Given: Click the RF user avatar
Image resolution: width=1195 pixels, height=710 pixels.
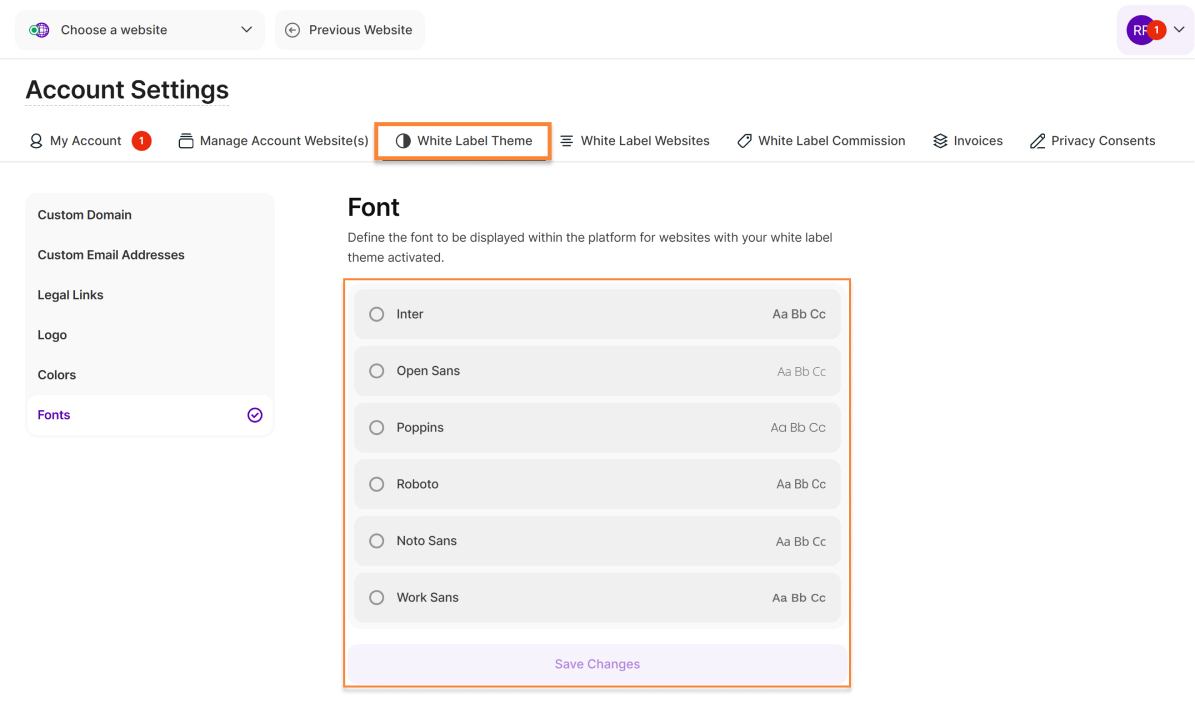Looking at the screenshot, I should point(1140,30).
